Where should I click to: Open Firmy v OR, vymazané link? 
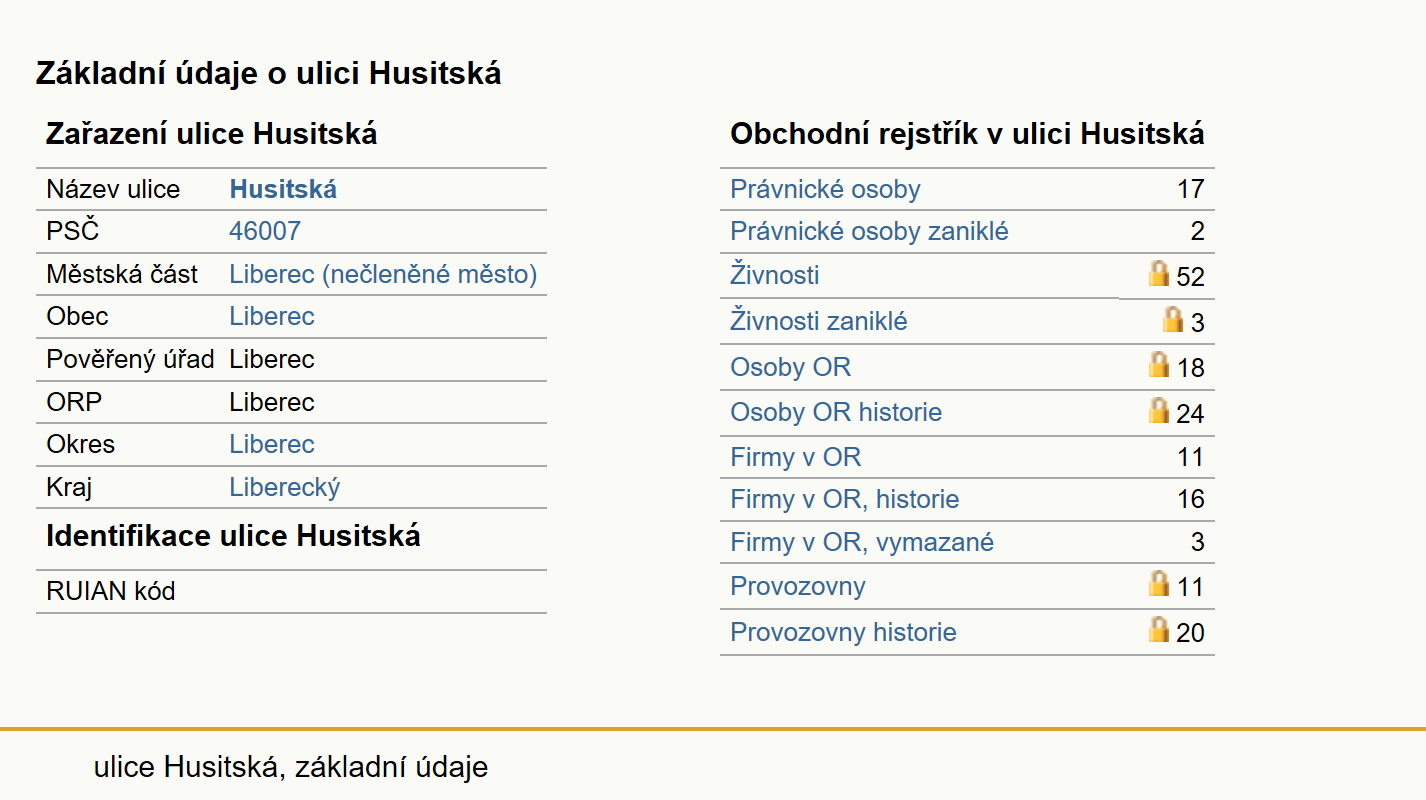(862, 542)
